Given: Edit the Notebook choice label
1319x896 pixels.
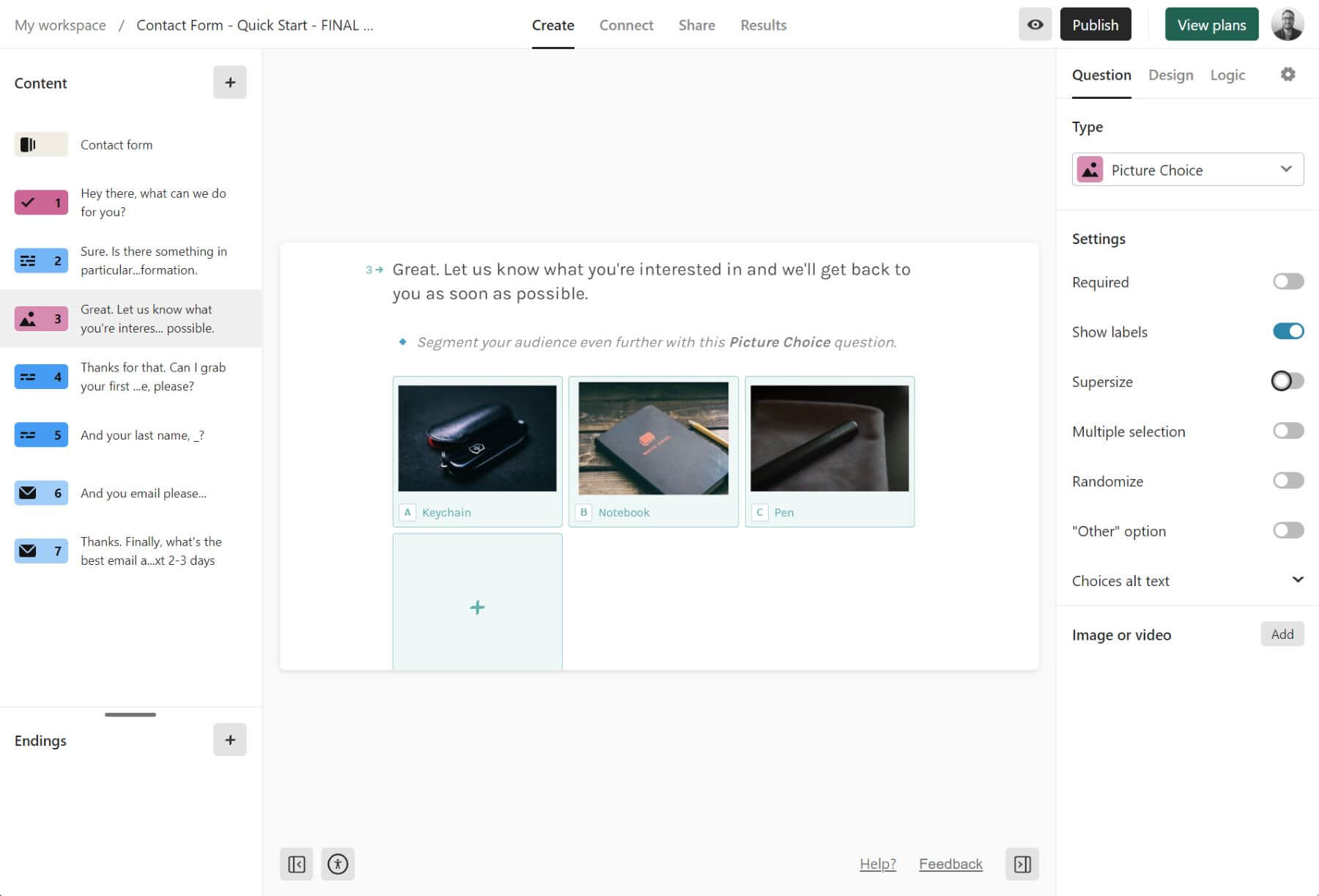Looking at the screenshot, I should click(x=624, y=512).
